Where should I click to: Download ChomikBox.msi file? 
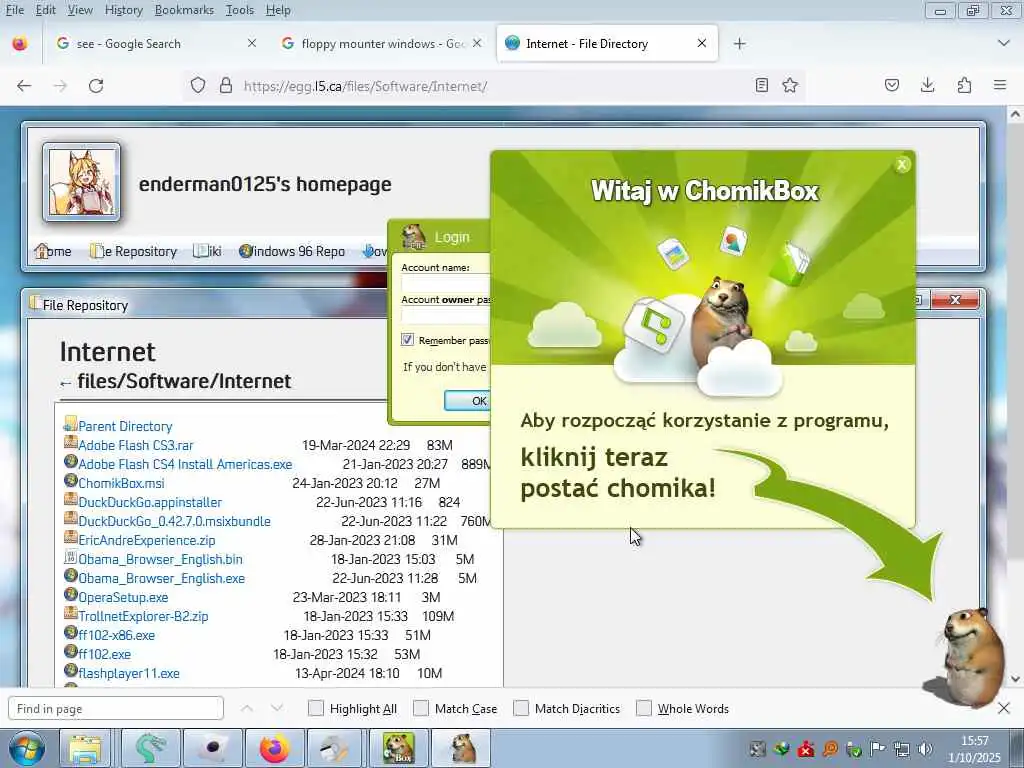pos(121,483)
